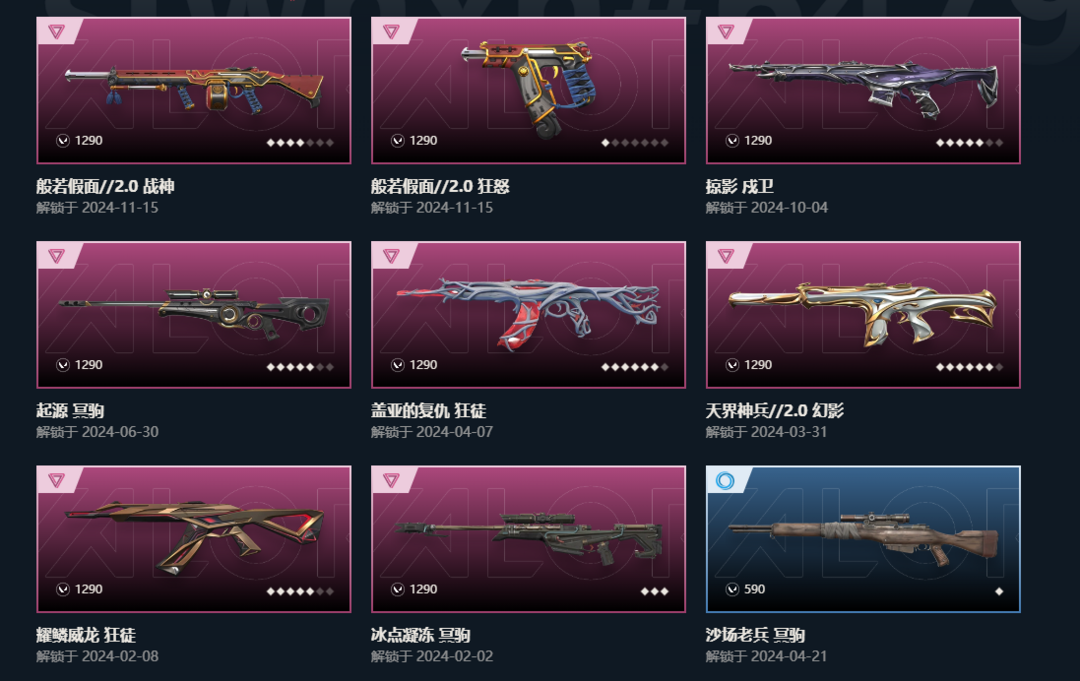
Task: Select the 耀鳞威龙 狂徒 weapon skin
Action: point(194,539)
